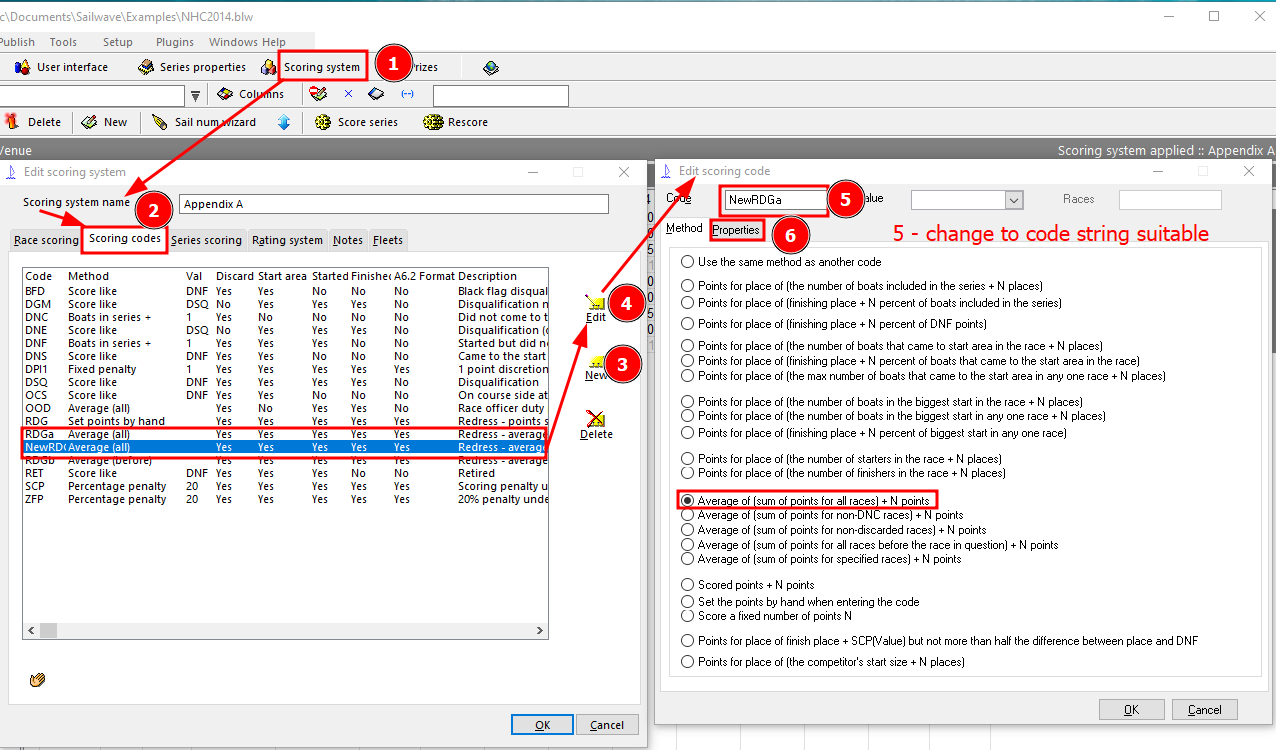Open the Columns chooser
This screenshot has width=1276, height=750.
point(251,94)
